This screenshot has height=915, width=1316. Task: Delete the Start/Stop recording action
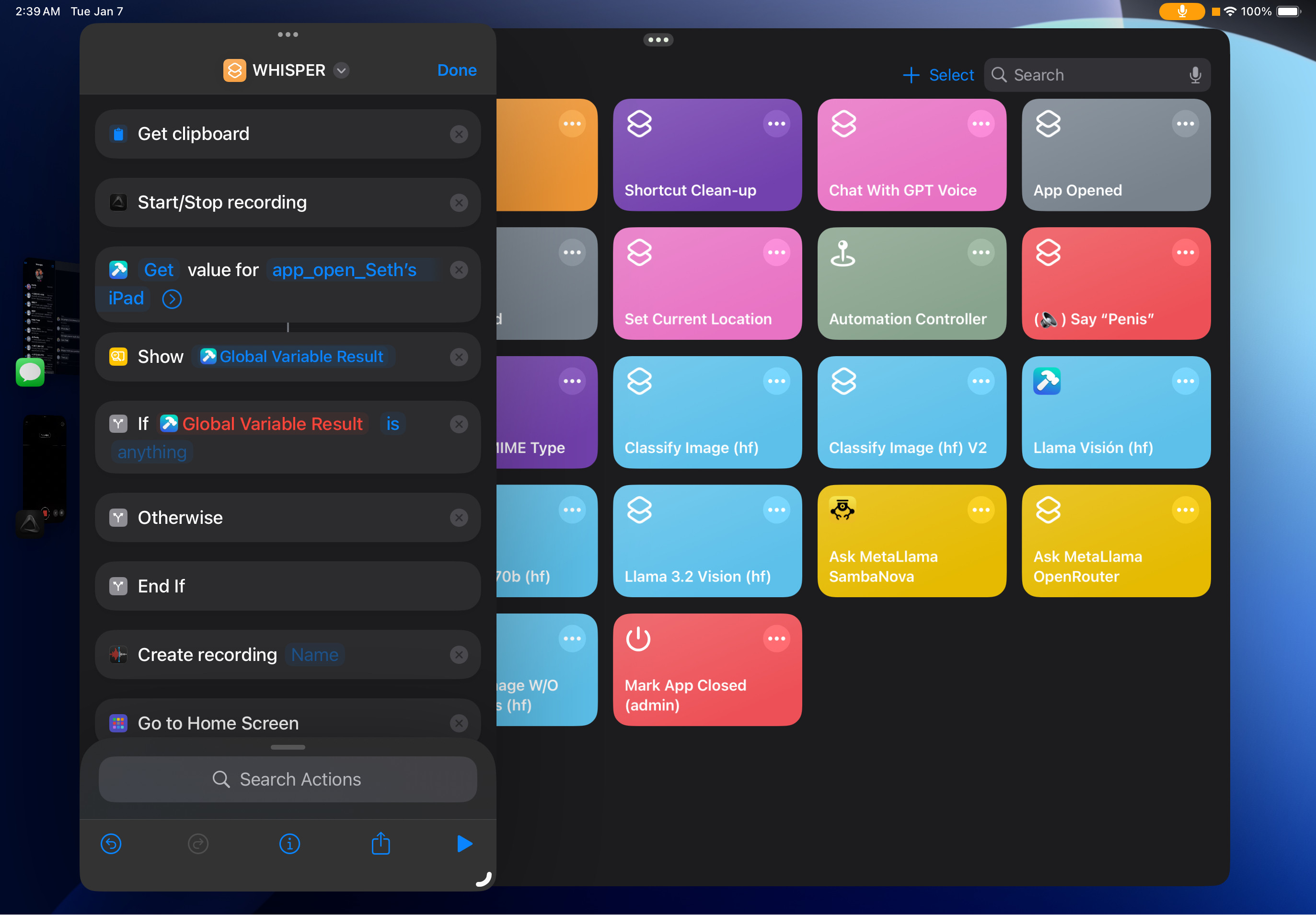pyautogui.click(x=459, y=203)
